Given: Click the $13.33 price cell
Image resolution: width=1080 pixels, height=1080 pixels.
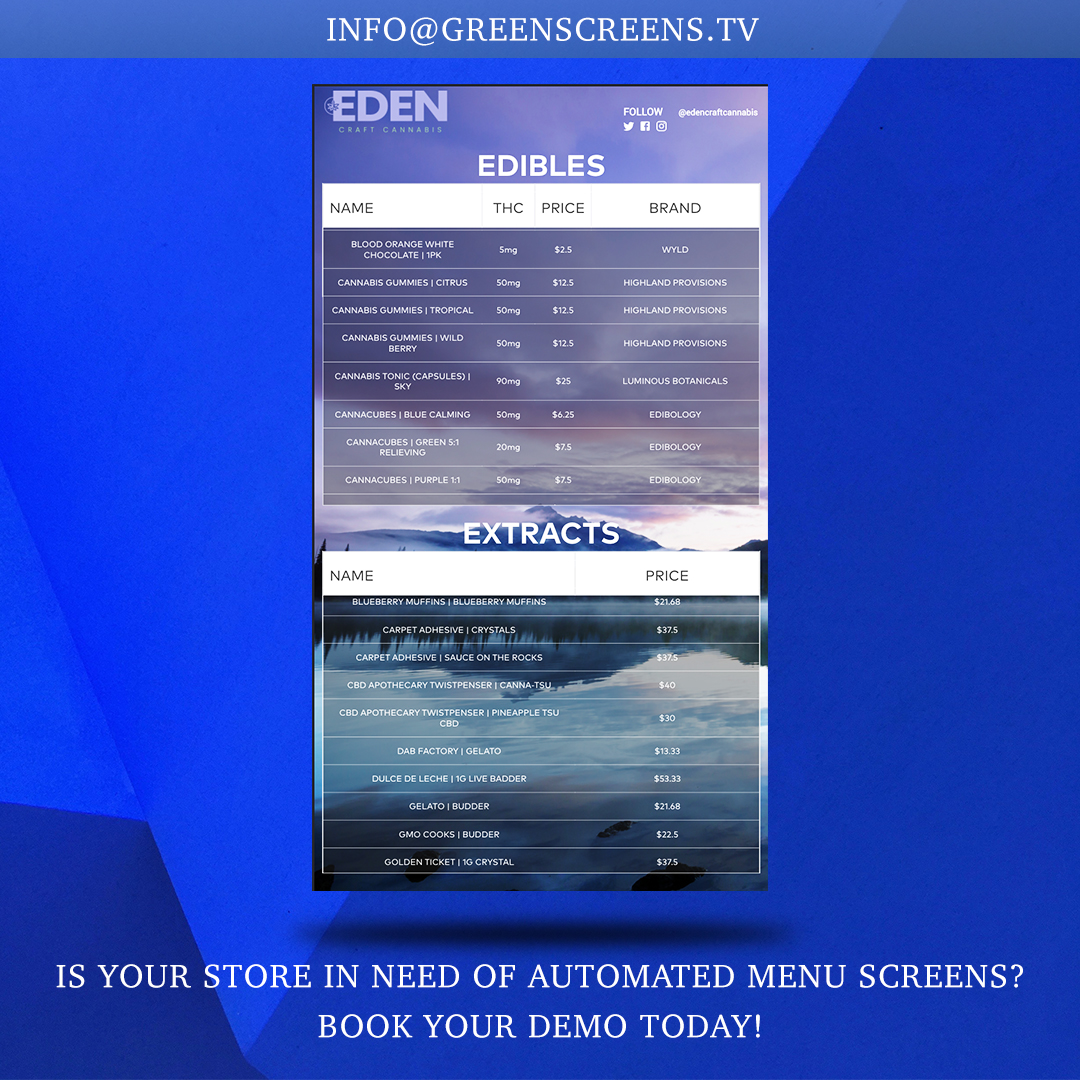Looking at the screenshot, I should click(x=667, y=751).
